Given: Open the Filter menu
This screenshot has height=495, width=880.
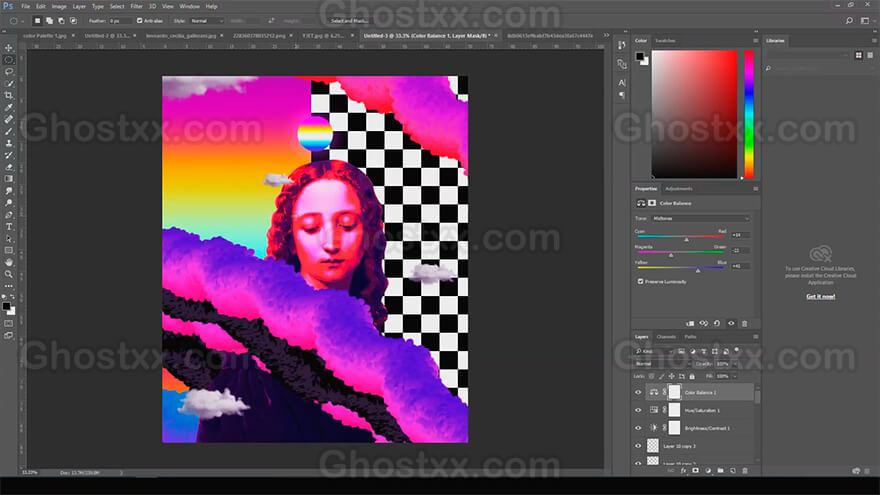Looking at the screenshot, I should [x=136, y=6].
